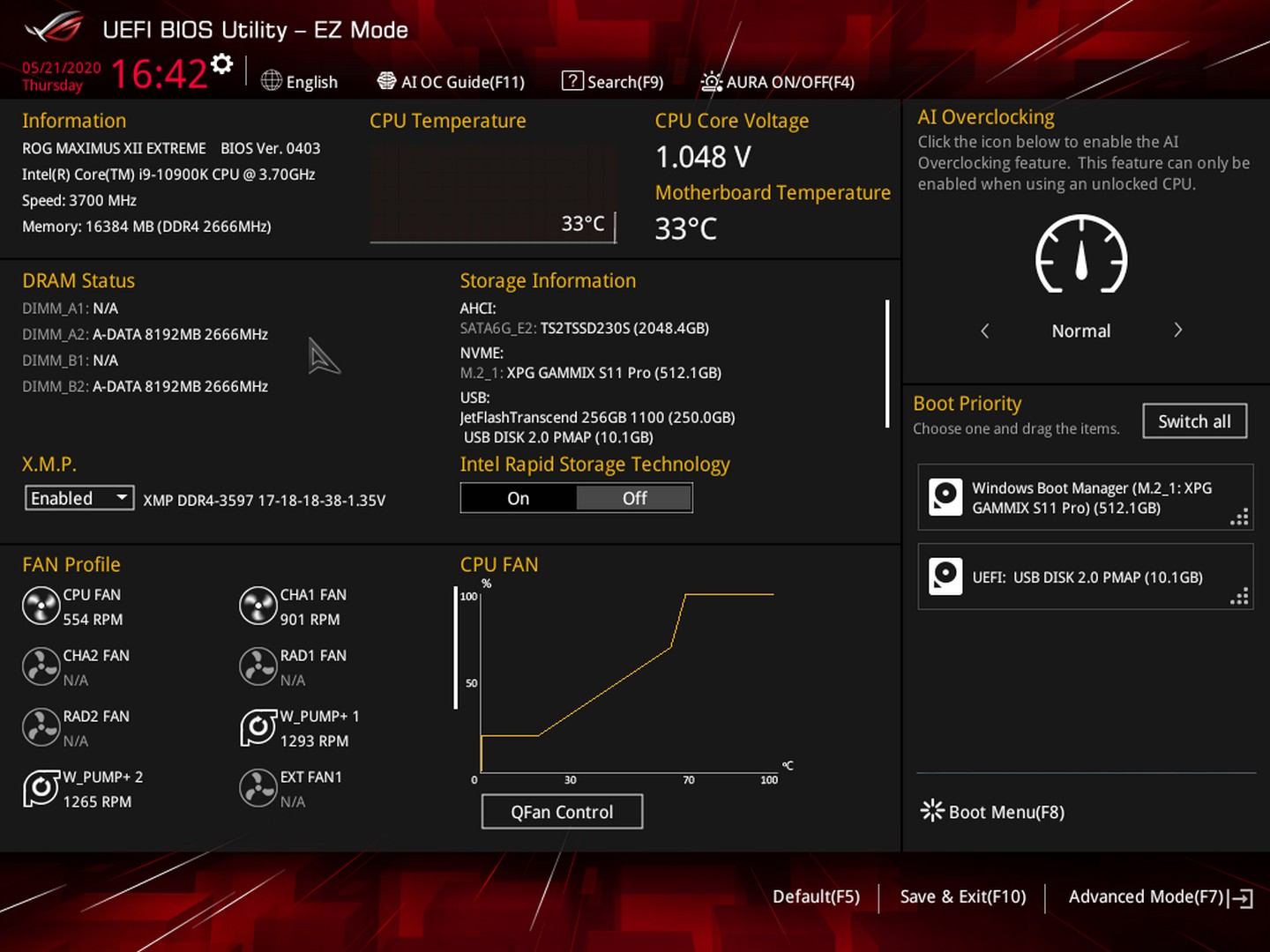Click the Storage Information scrollbar
Viewport: 1270px width, 952px height.
[x=887, y=363]
